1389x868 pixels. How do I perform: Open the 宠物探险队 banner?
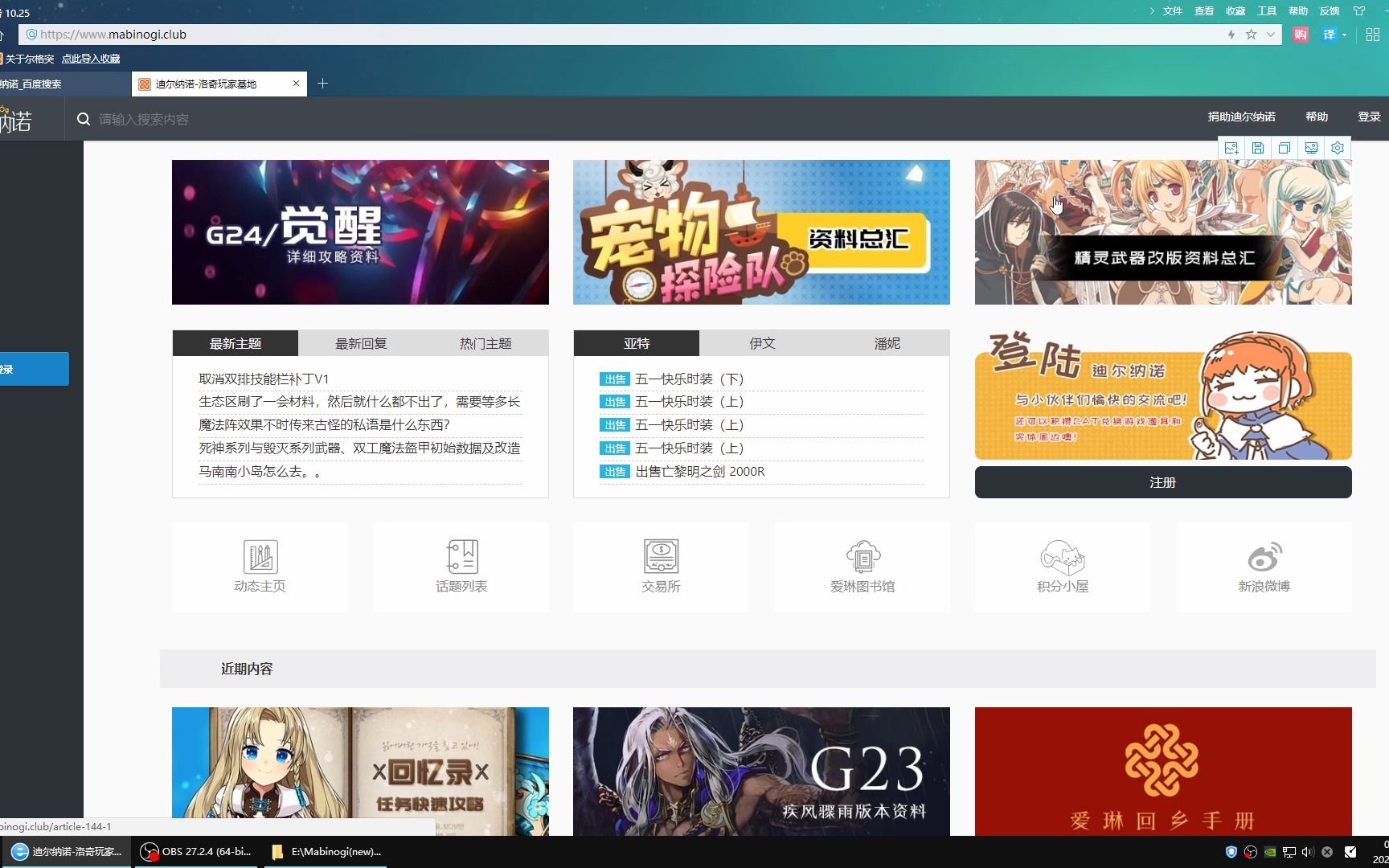(x=761, y=232)
